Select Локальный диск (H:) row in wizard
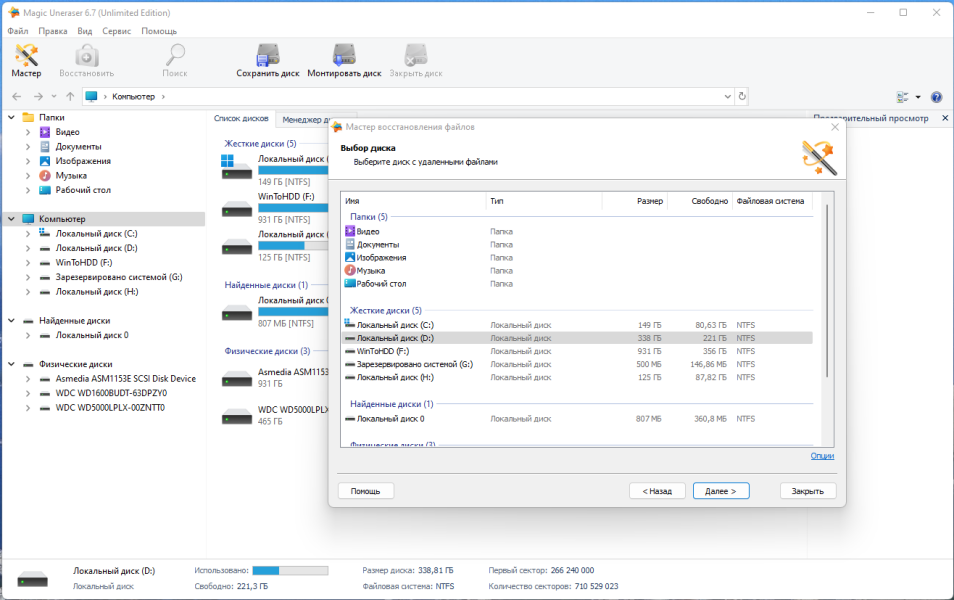 577,377
